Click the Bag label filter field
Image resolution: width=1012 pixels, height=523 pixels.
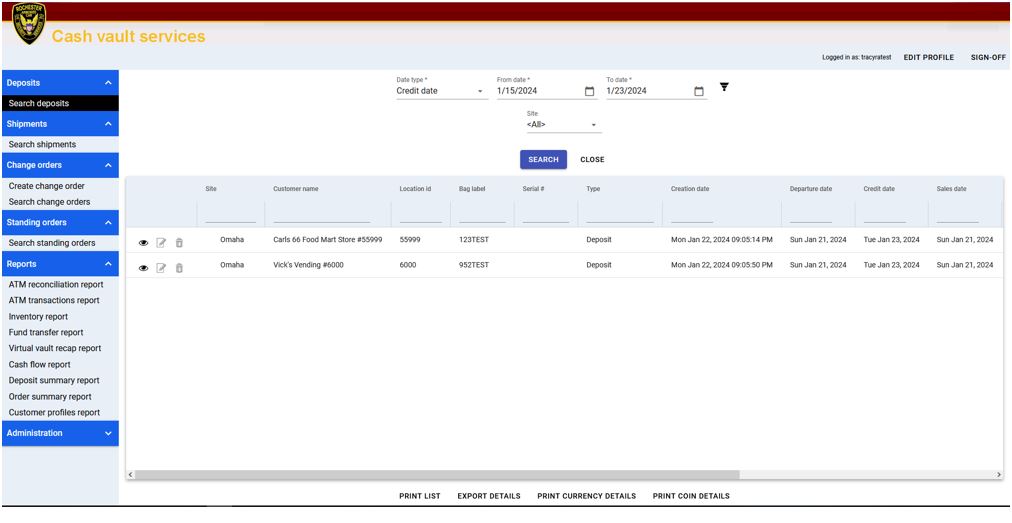point(482,216)
